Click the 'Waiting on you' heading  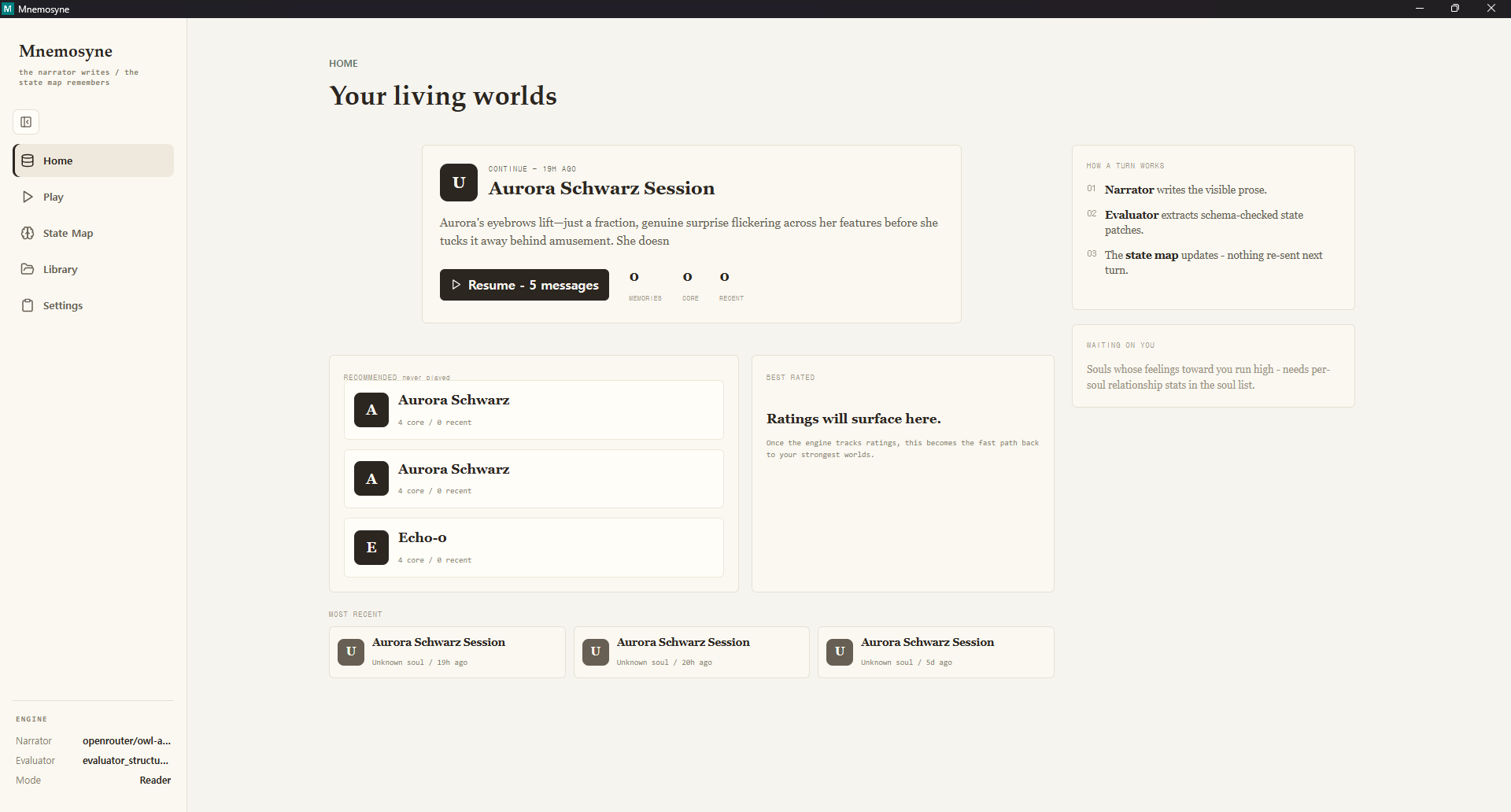pyautogui.click(x=1121, y=345)
